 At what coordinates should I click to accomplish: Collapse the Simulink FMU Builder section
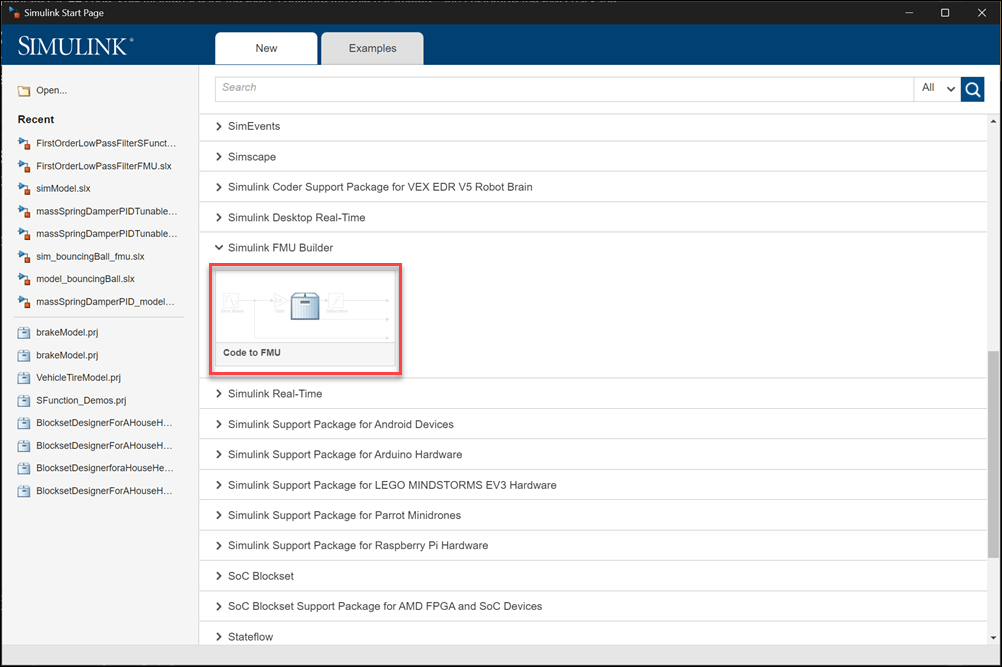[x=219, y=248]
